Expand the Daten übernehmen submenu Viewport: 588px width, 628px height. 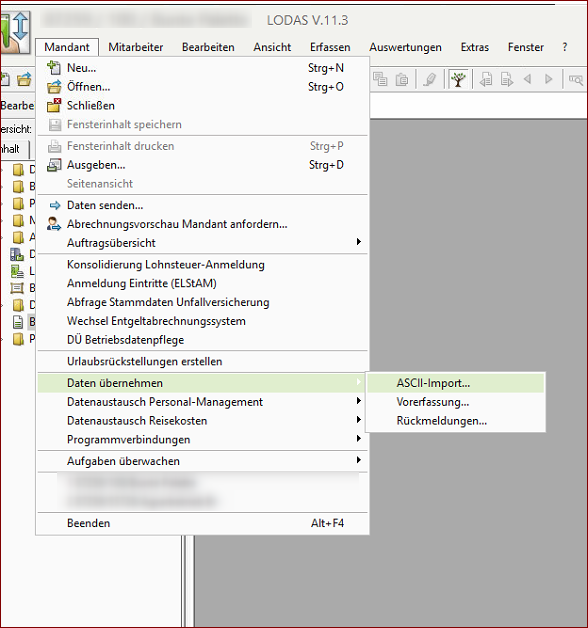pyautogui.click(x=203, y=383)
